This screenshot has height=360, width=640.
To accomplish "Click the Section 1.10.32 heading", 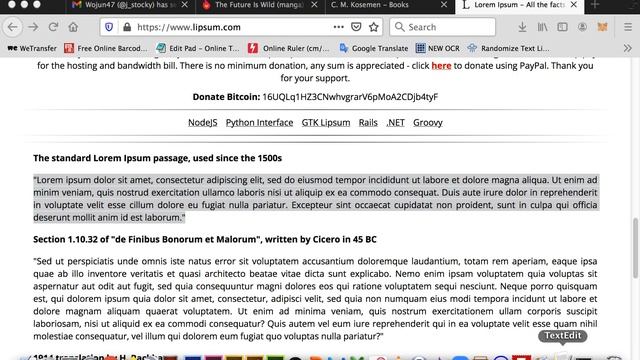I will tap(205, 239).
